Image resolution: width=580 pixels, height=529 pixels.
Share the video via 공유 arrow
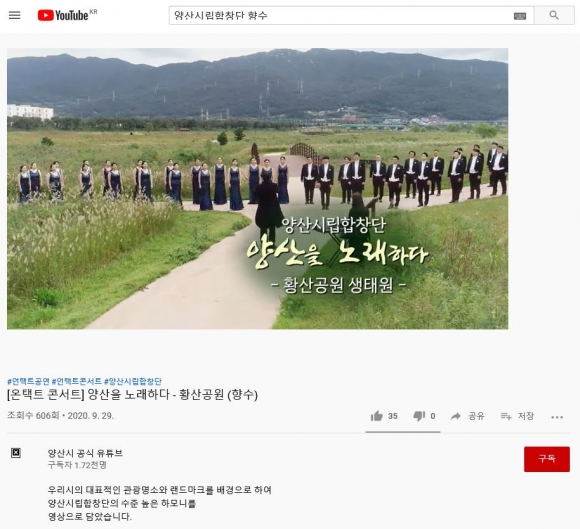[x=467, y=416]
